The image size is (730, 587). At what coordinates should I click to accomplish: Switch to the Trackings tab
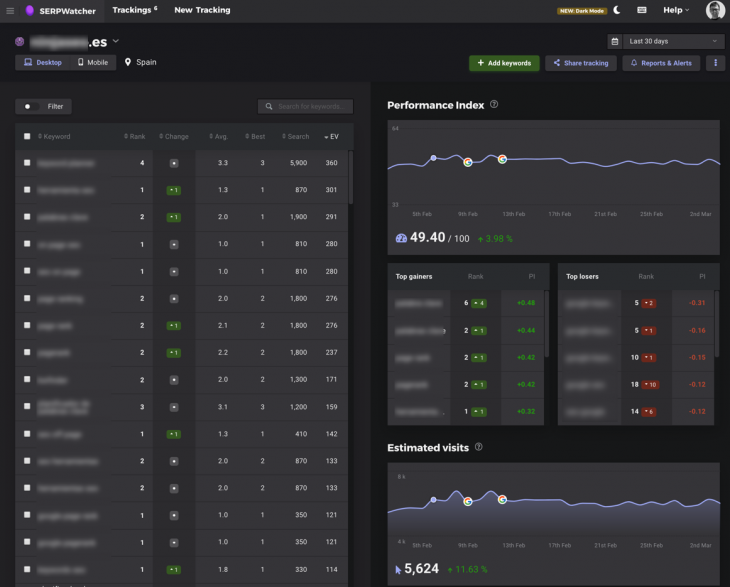coord(133,10)
